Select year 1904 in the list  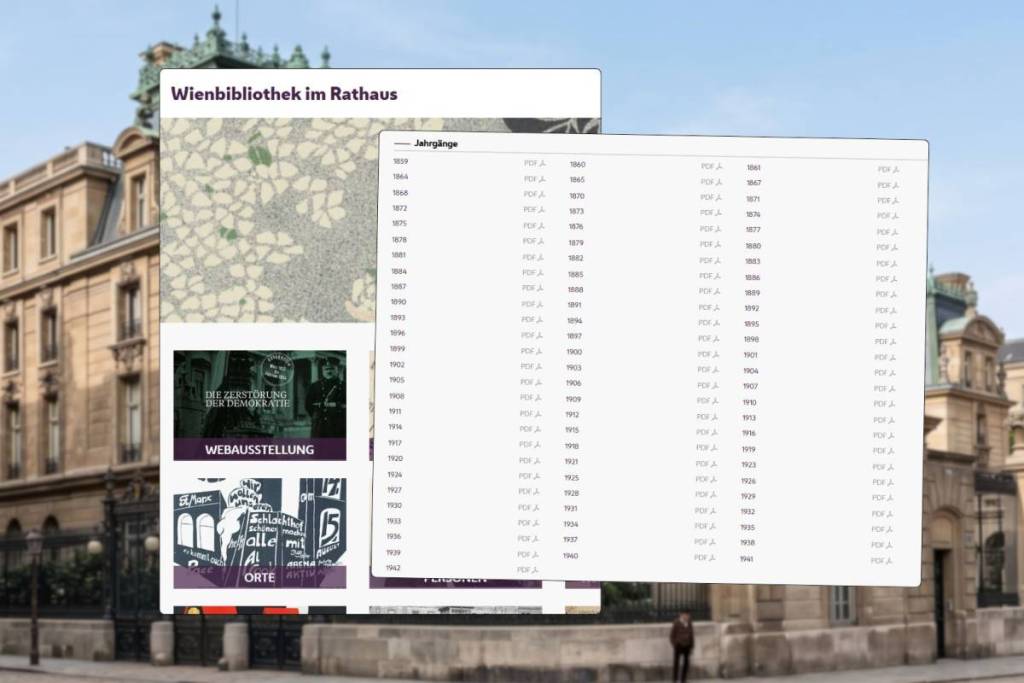(750, 371)
